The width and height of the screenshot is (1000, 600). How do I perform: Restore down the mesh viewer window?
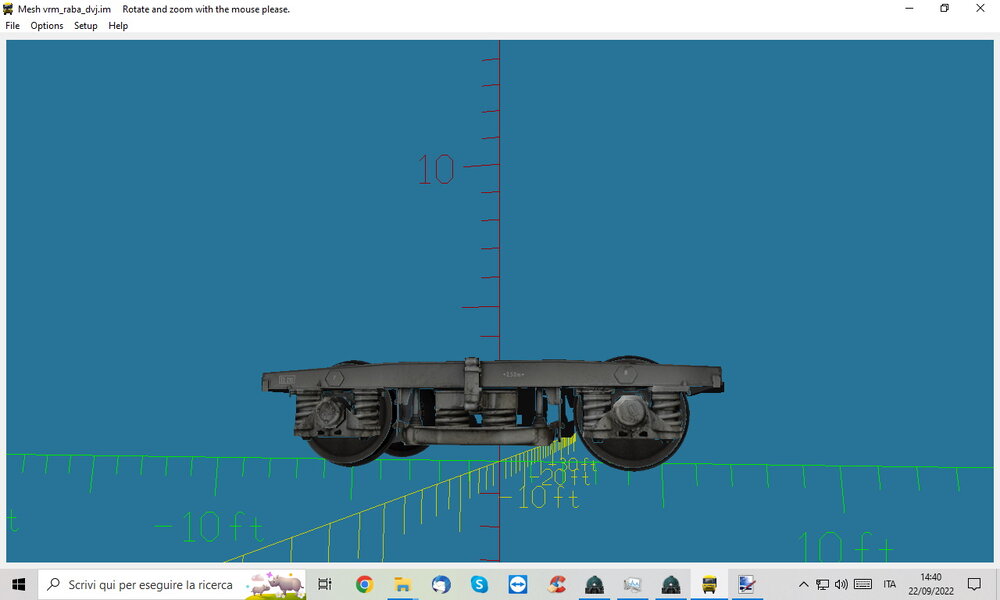click(x=945, y=8)
